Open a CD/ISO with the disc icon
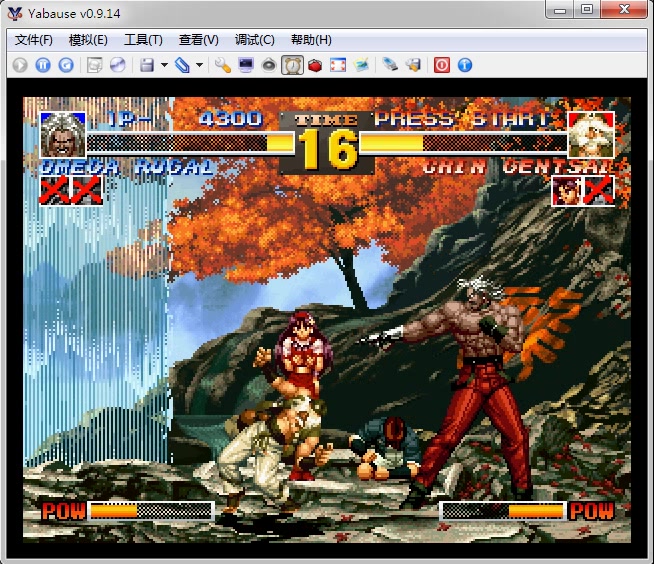This screenshot has height=564, width=654. (118, 65)
